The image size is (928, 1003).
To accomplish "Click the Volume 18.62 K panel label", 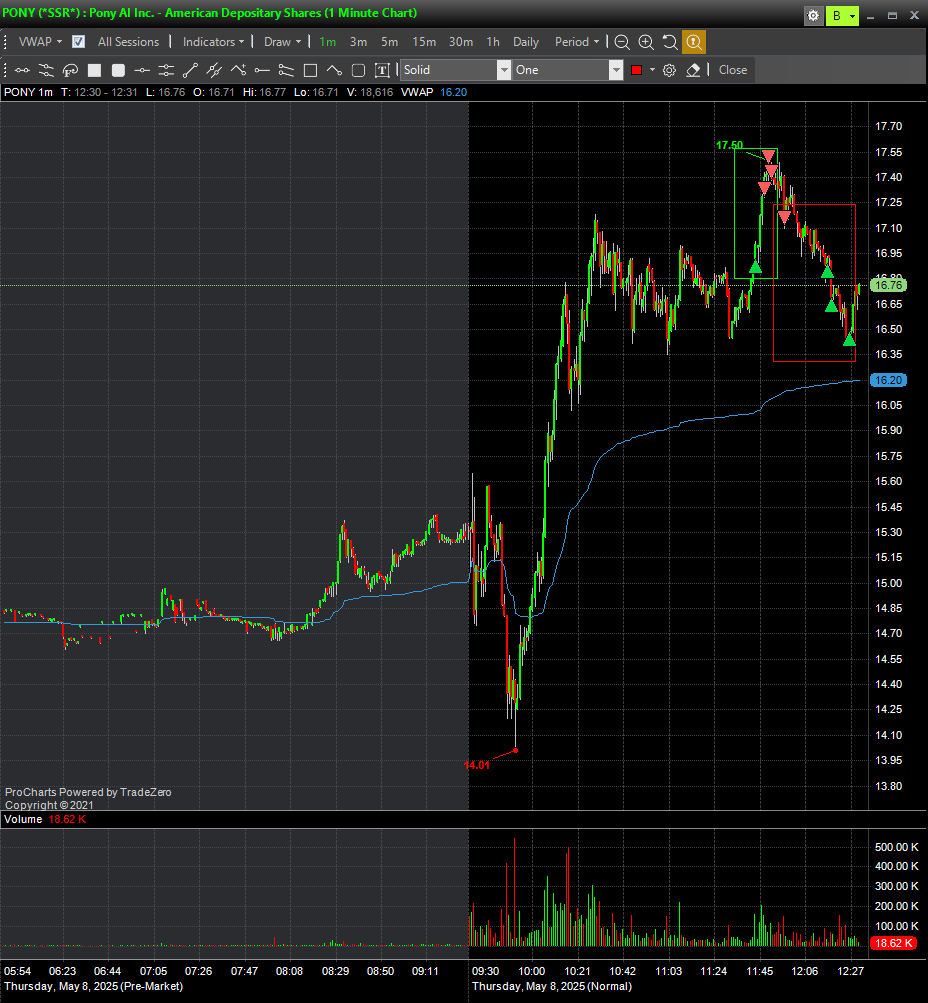I will click(x=45, y=819).
